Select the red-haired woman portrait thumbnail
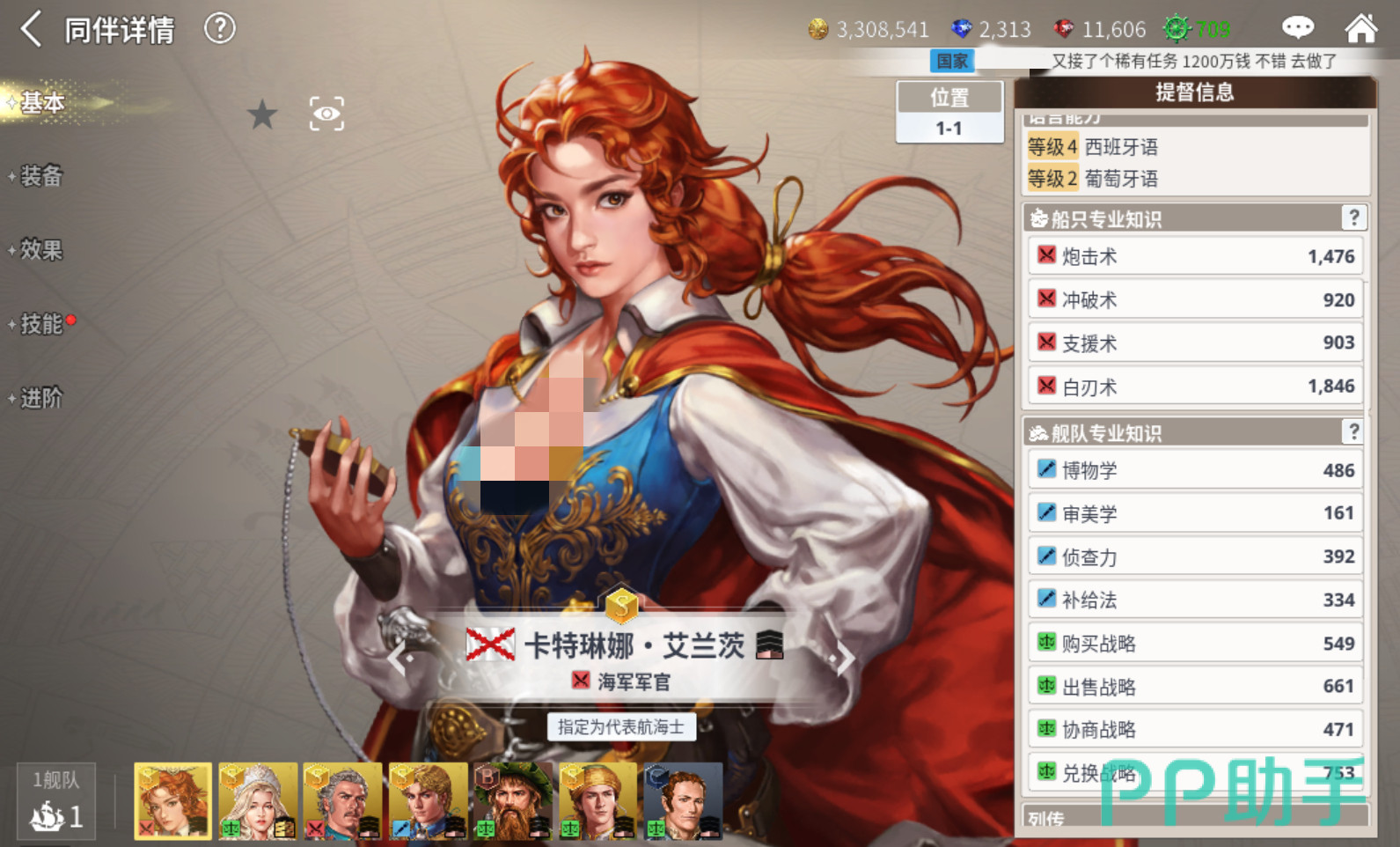1400x847 pixels. pyautogui.click(x=173, y=800)
